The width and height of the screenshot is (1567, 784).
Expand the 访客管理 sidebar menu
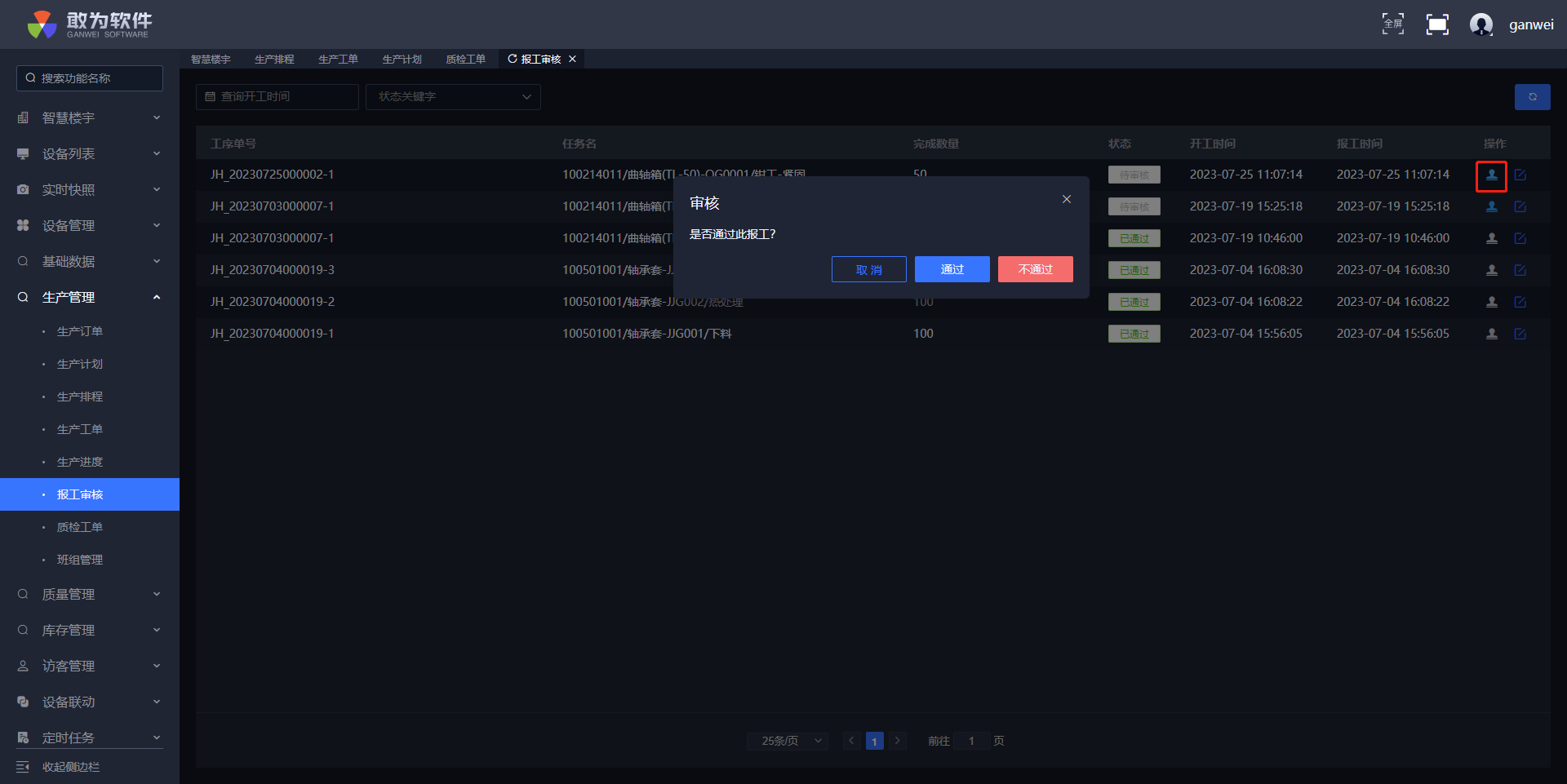tap(90, 666)
